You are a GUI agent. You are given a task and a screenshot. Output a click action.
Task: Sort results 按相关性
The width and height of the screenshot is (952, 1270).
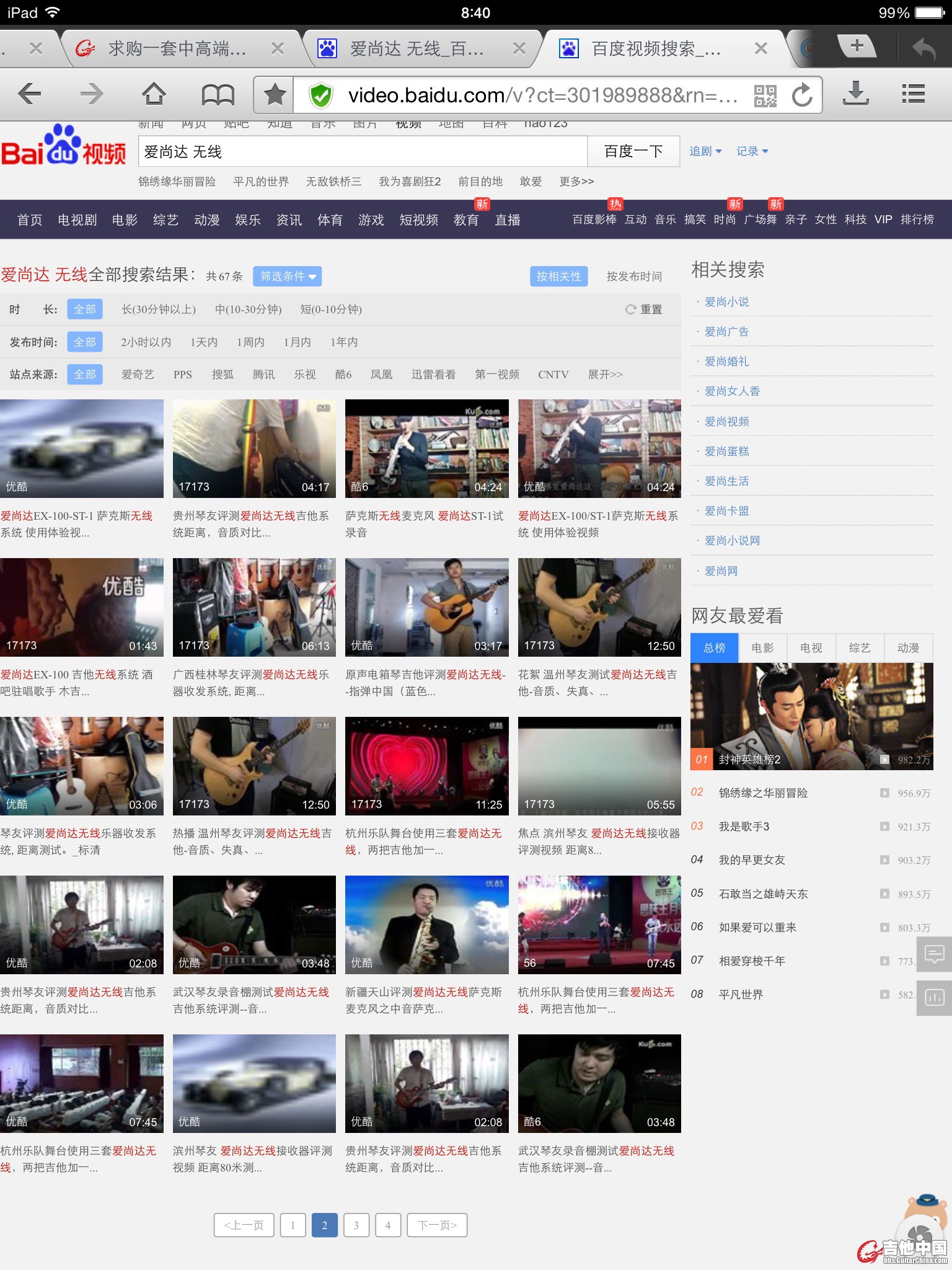click(558, 277)
